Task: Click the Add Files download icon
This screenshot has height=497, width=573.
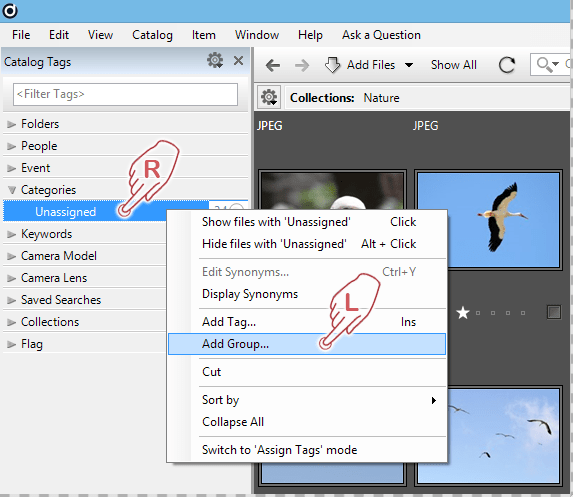Action: 332,65
